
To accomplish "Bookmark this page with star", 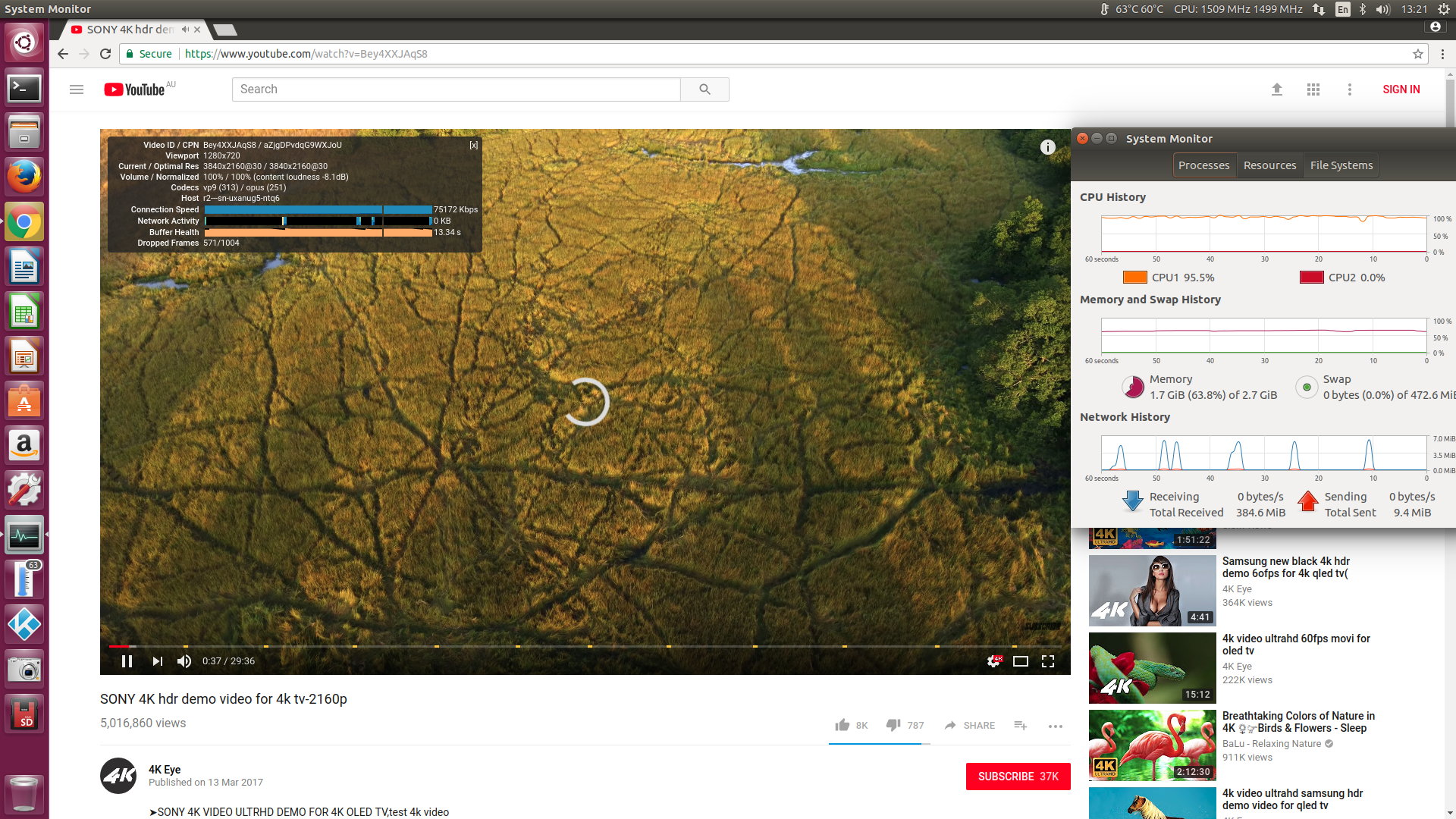I will 1417,54.
